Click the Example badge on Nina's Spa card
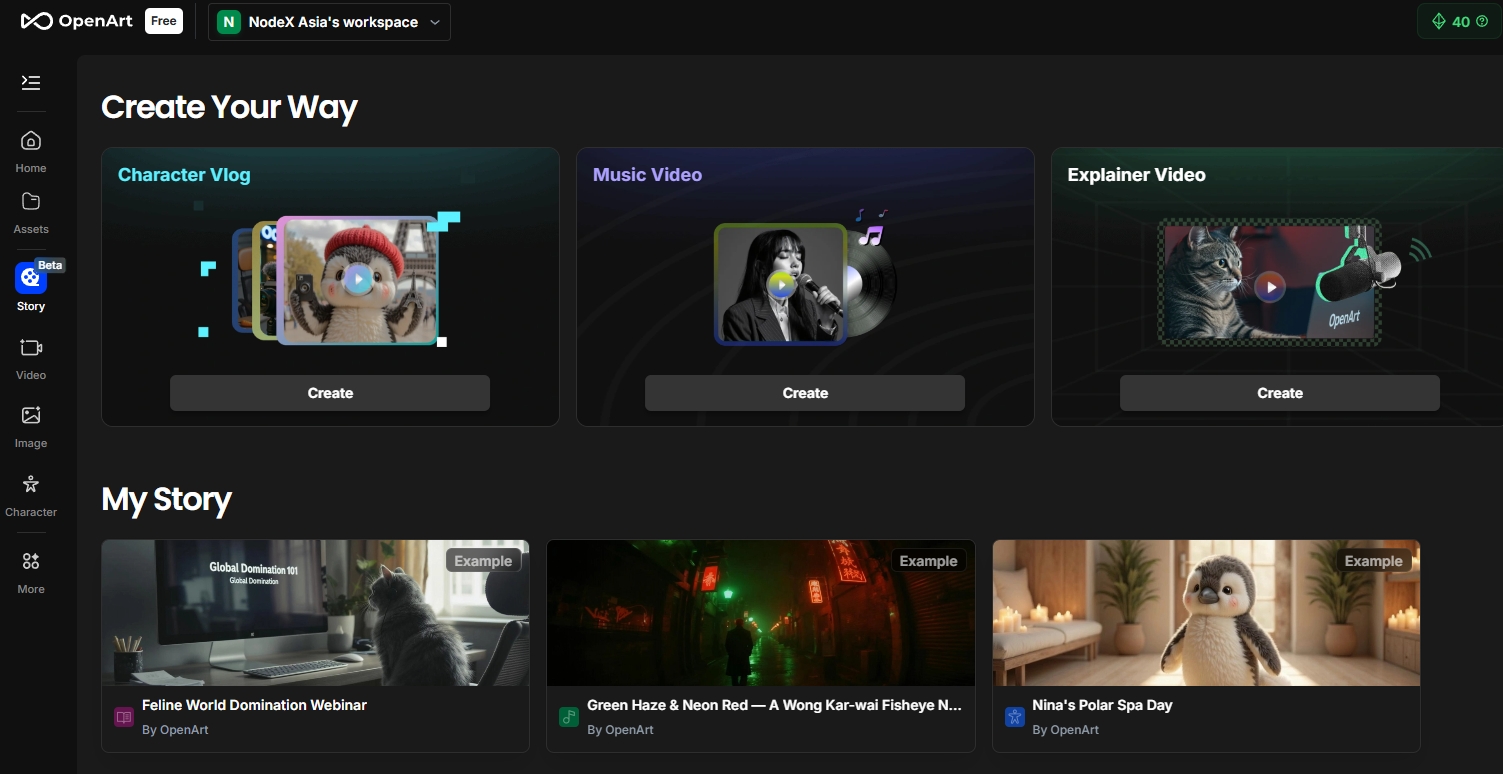The height and width of the screenshot is (774, 1503). [1373, 561]
